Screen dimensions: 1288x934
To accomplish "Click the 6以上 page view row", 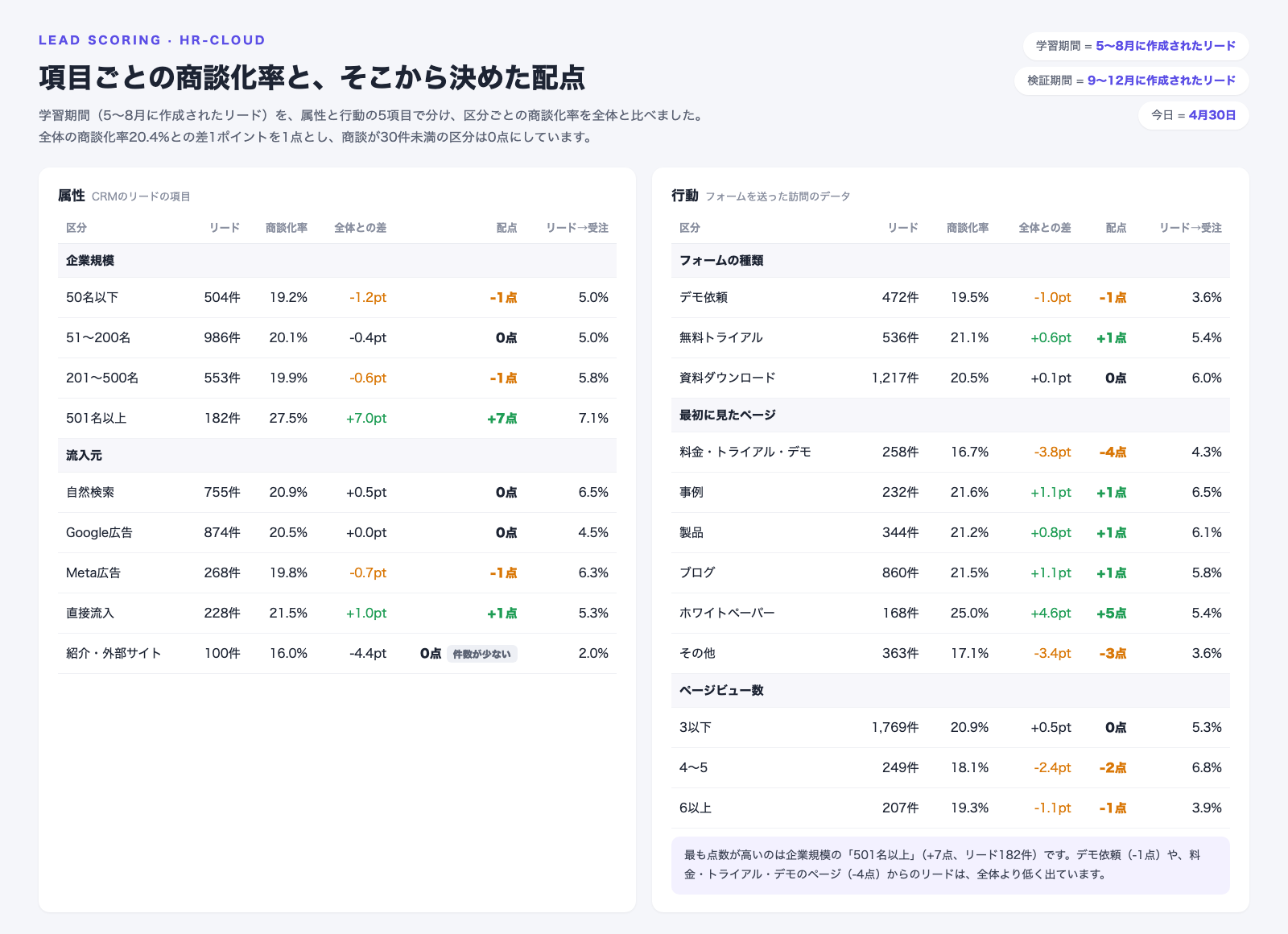I will (951, 808).
